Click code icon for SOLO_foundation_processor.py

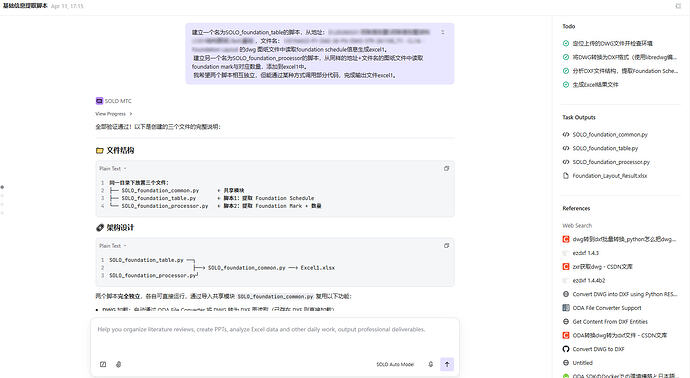click(566, 162)
